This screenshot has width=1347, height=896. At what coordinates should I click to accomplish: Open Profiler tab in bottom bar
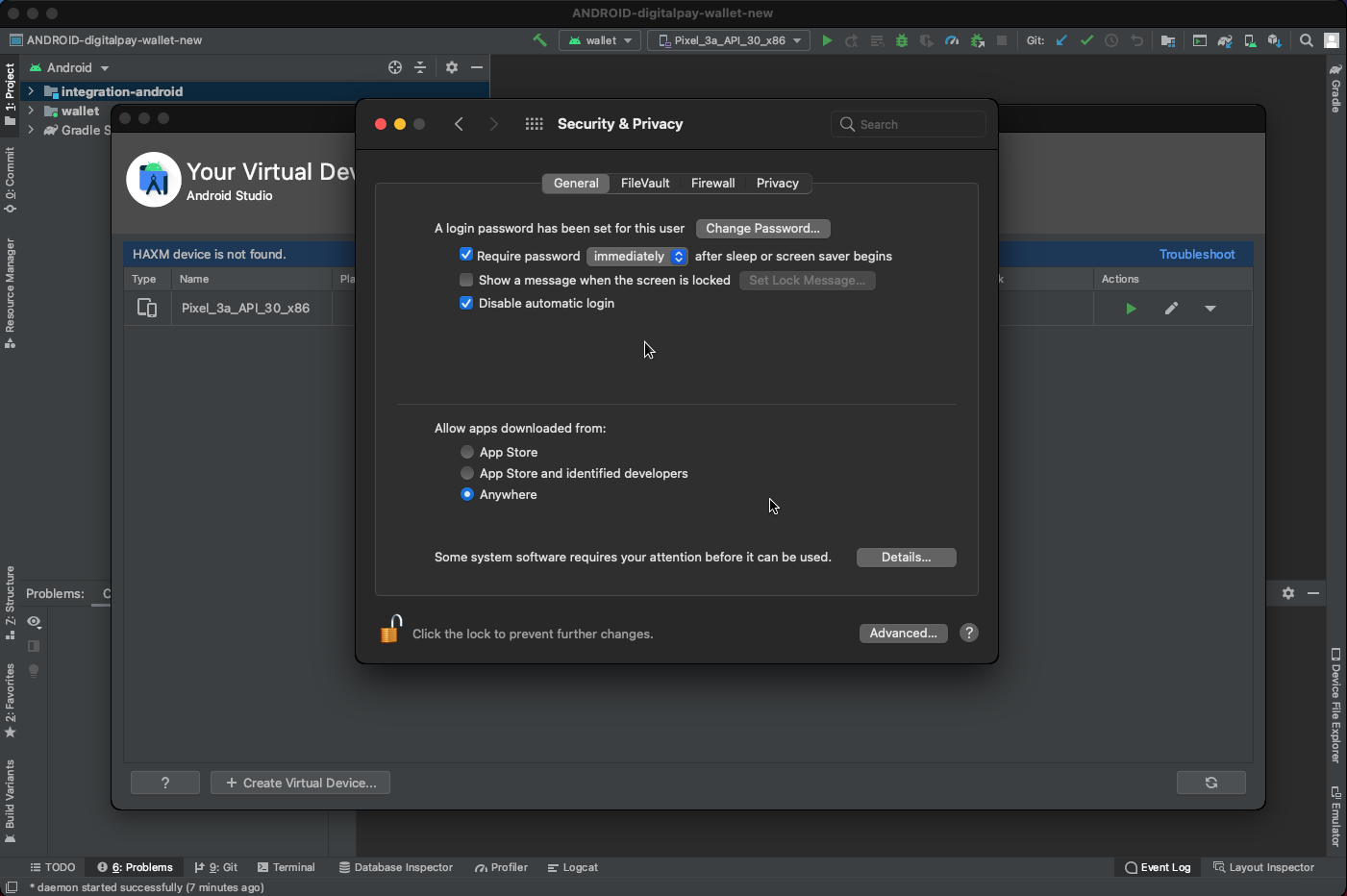click(501, 867)
